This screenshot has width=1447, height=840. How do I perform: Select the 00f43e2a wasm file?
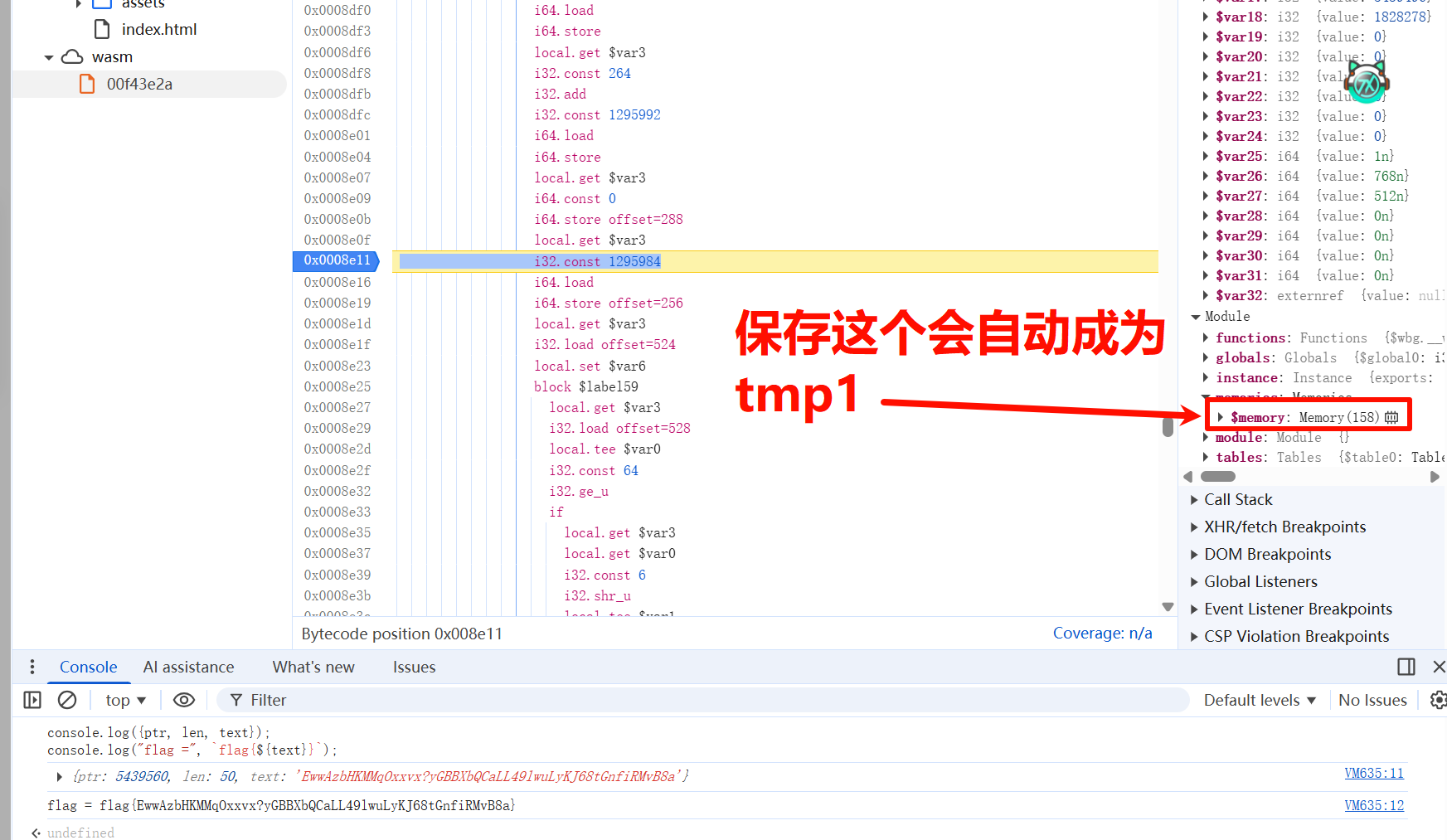139,84
